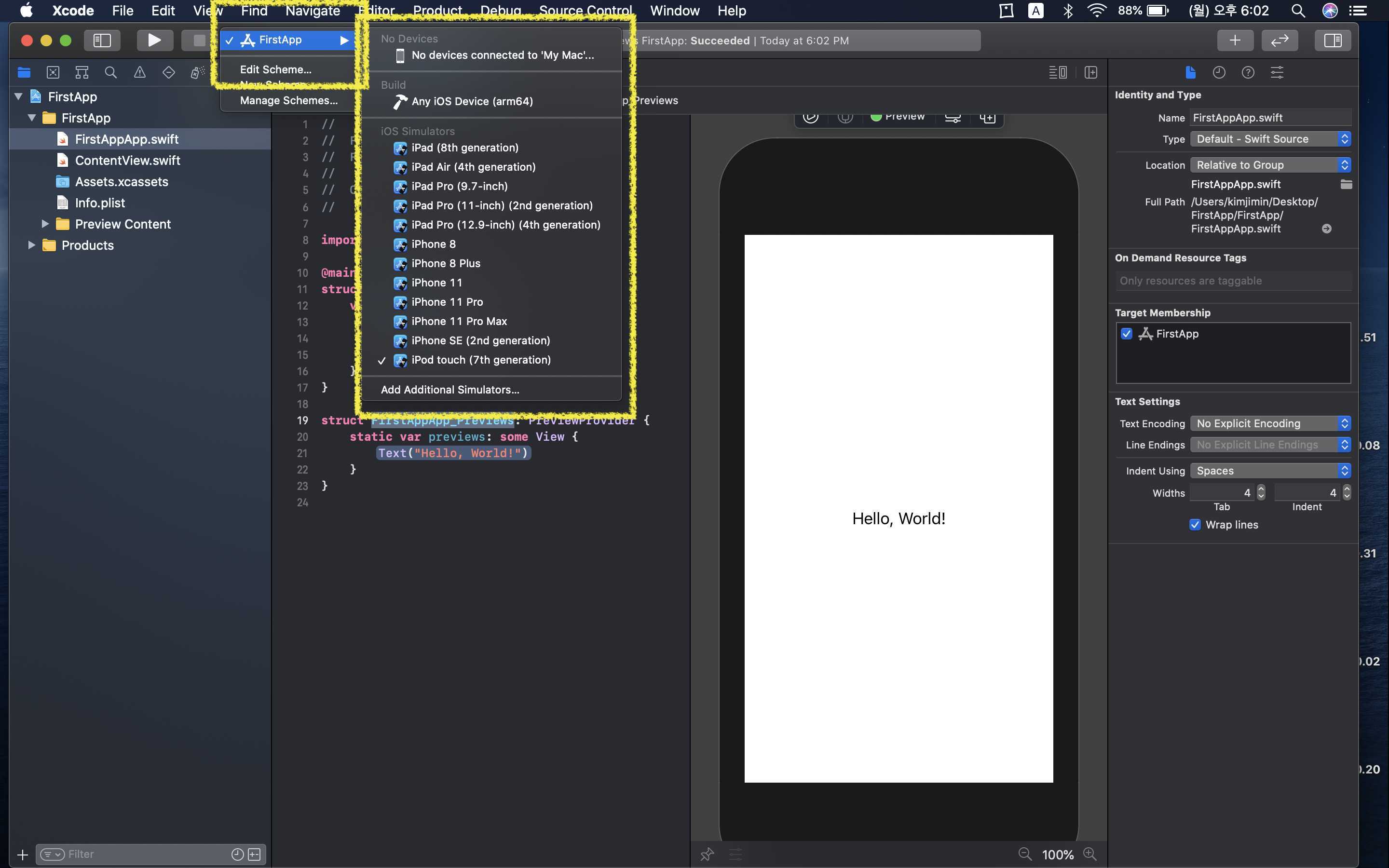Adjust editor options lines icon

tap(1057, 72)
